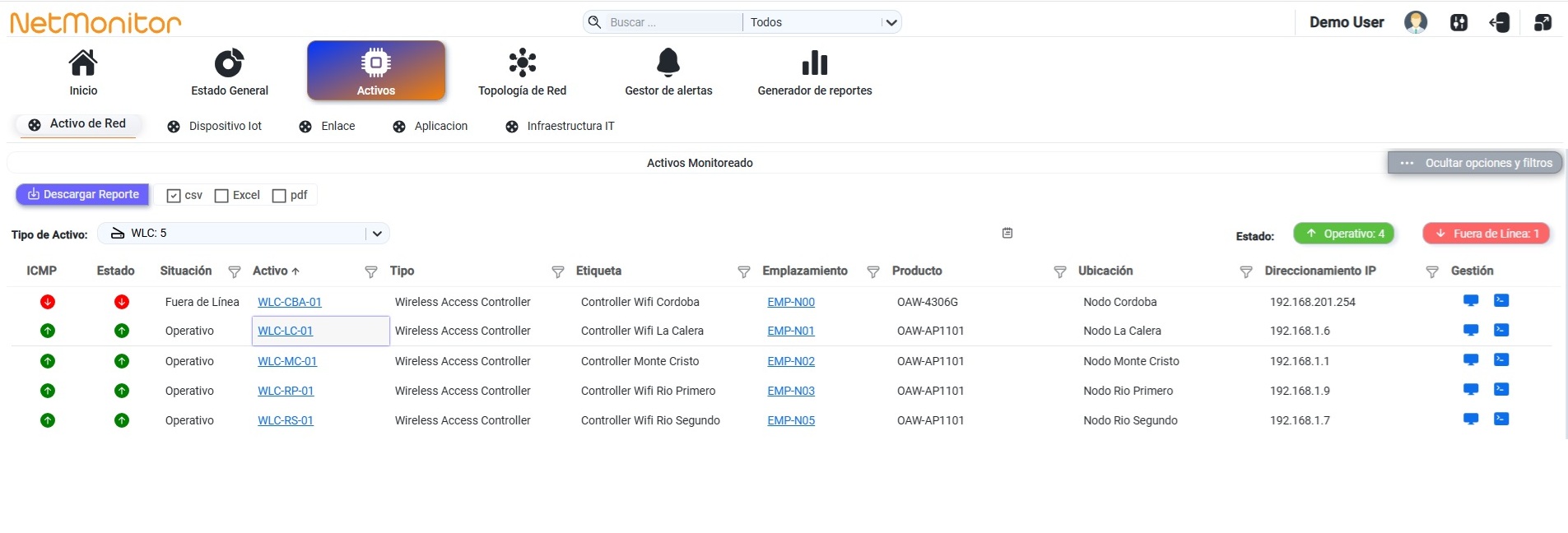The height and width of the screenshot is (533, 1568).
Task: Click the Demo User avatar
Action: point(1416,22)
